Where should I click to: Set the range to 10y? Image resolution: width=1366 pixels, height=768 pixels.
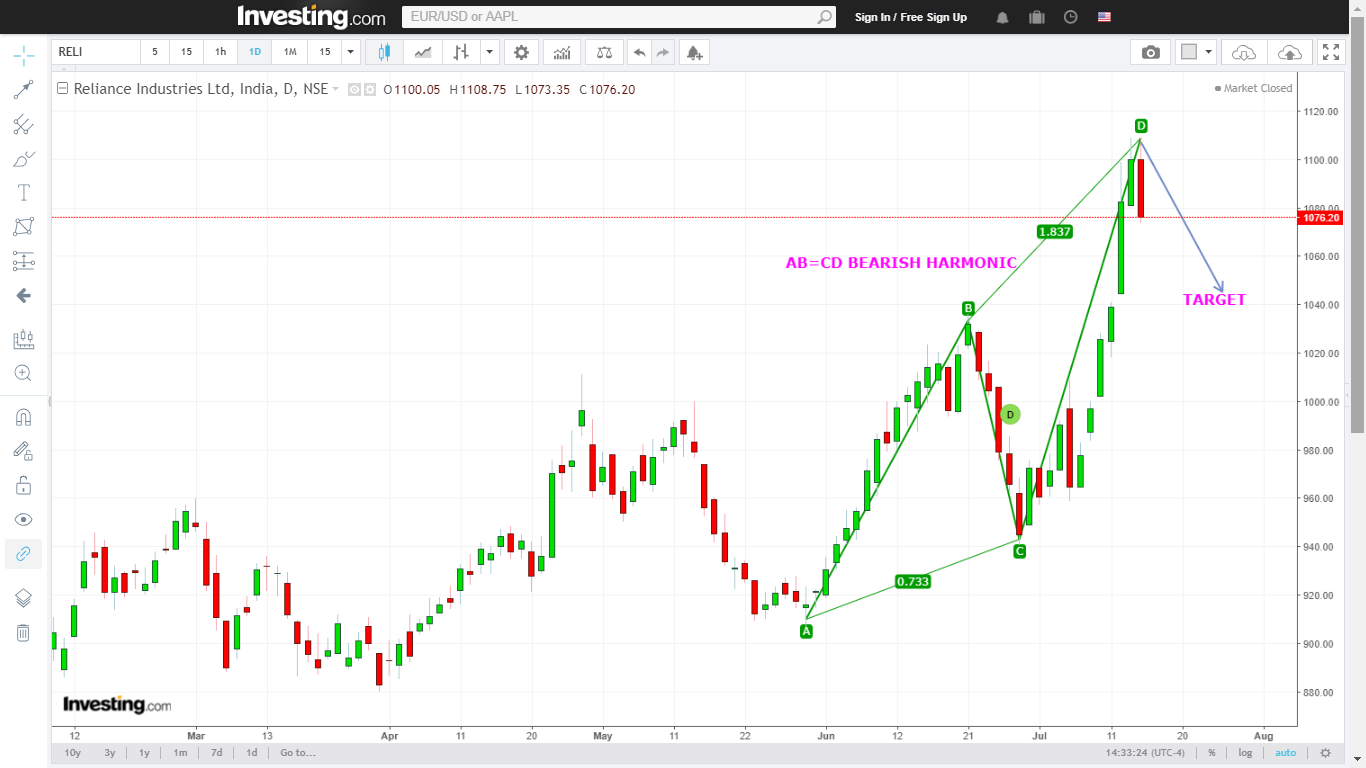point(72,753)
